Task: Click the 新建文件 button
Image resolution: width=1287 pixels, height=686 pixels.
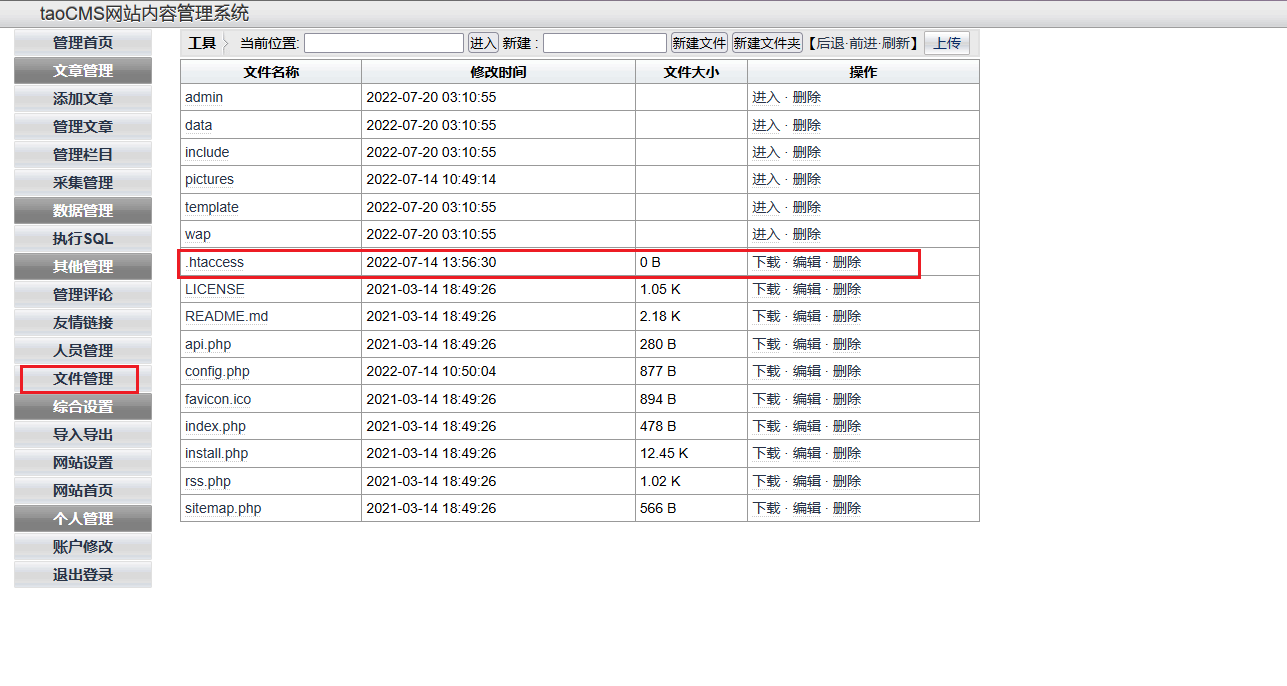Action: coord(699,43)
